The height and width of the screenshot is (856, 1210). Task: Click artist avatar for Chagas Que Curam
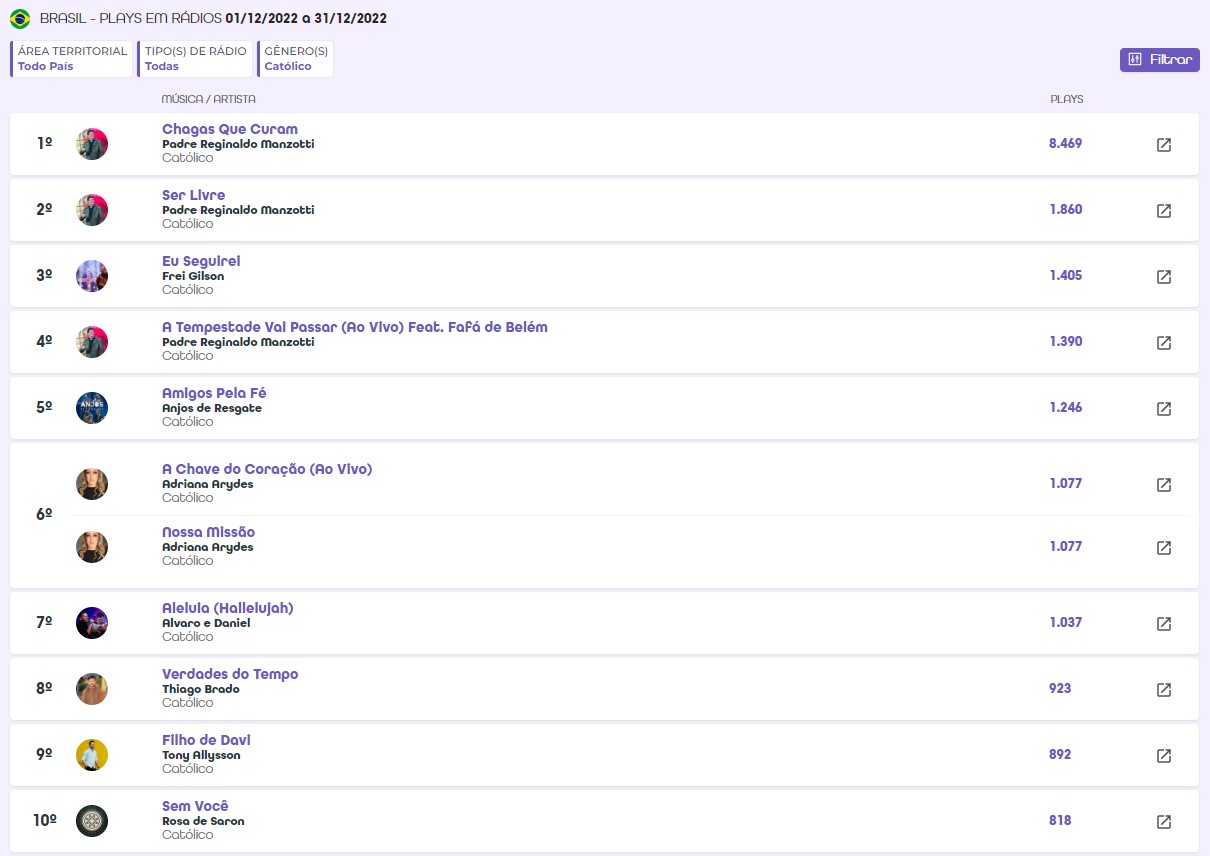[92, 144]
